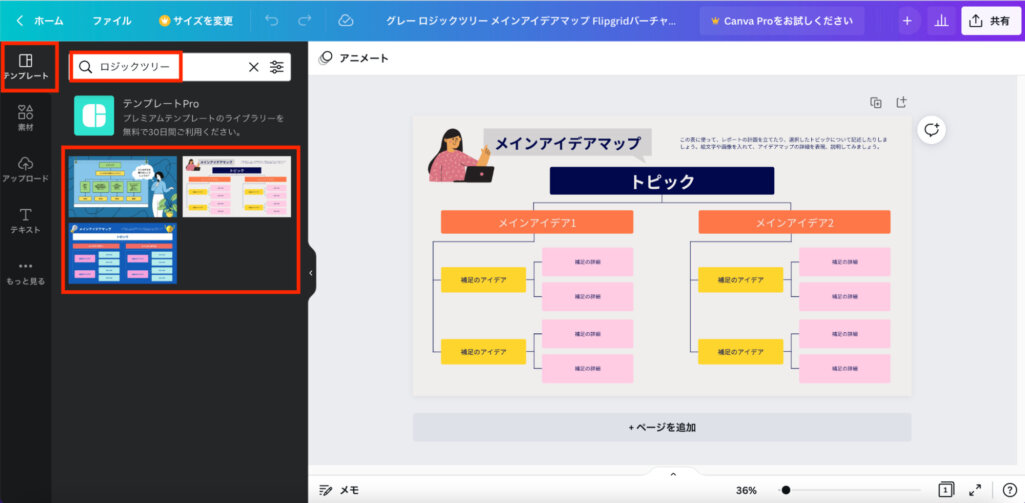The width and height of the screenshot is (1025, 503).
Task: Open もっと見る in the sidebar
Action: point(25,273)
